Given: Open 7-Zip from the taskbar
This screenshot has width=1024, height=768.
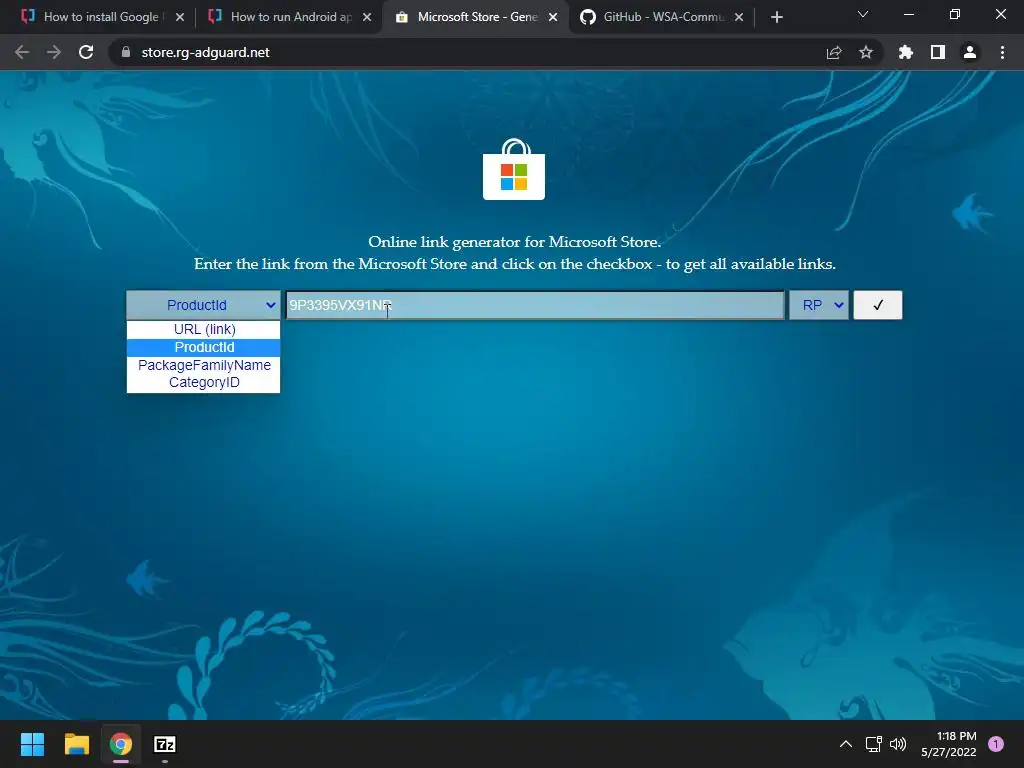Looking at the screenshot, I should point(165,744).
